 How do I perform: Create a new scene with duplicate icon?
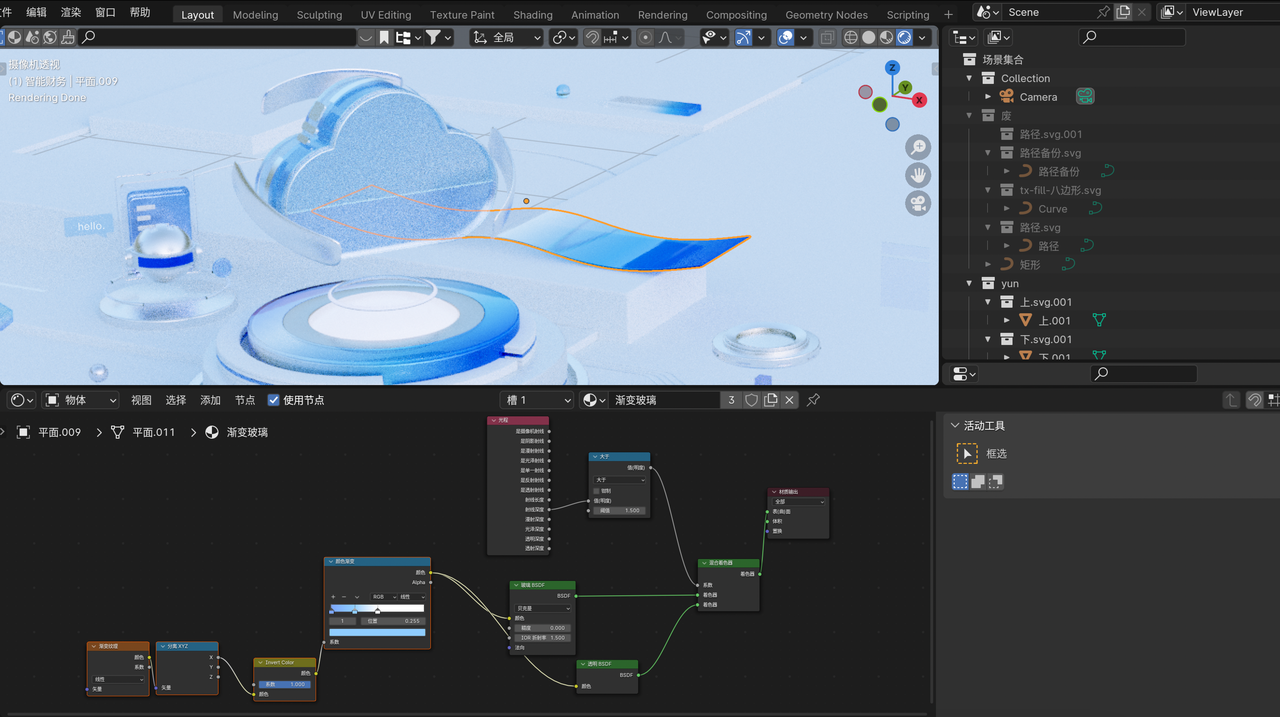click(1123, 12)
